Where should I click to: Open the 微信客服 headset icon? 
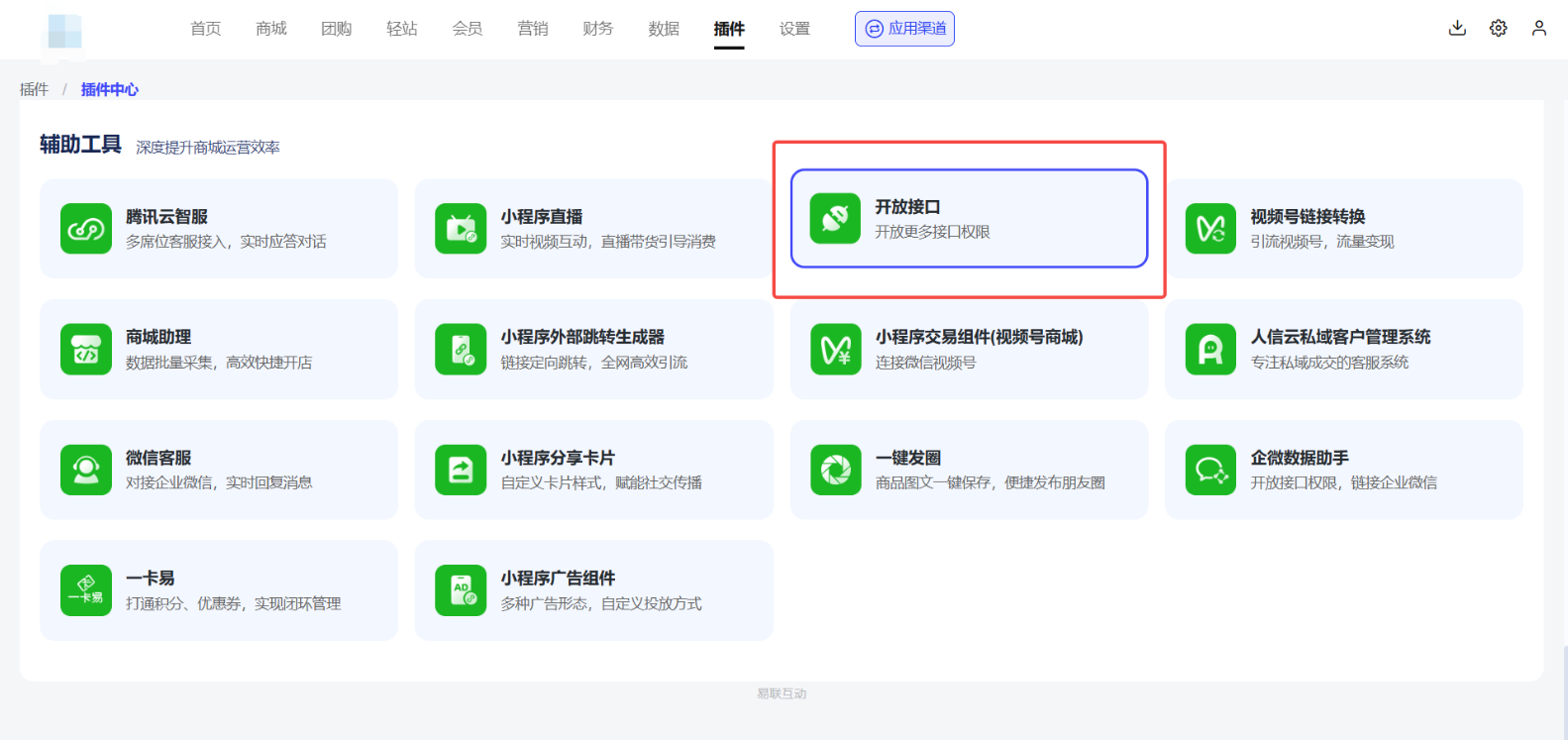coord(86,470)
